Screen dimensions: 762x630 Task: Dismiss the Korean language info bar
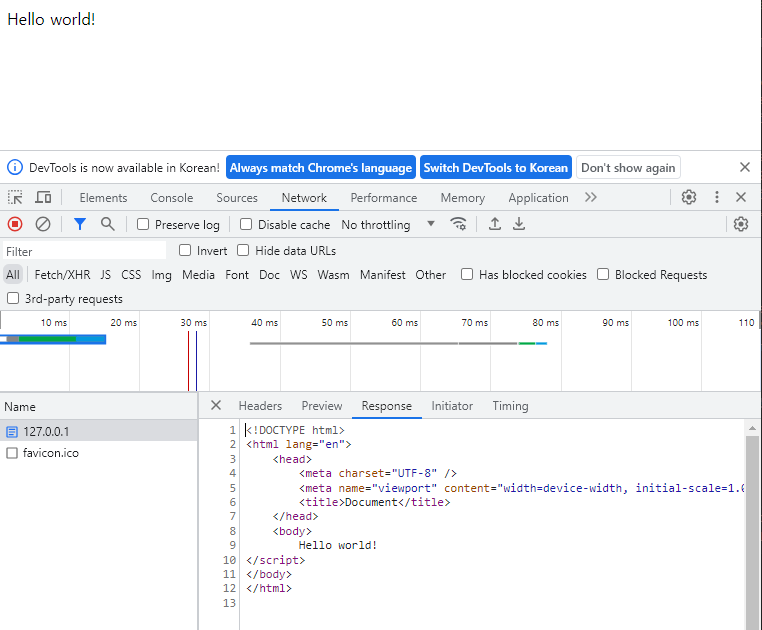tap(745, 167)
